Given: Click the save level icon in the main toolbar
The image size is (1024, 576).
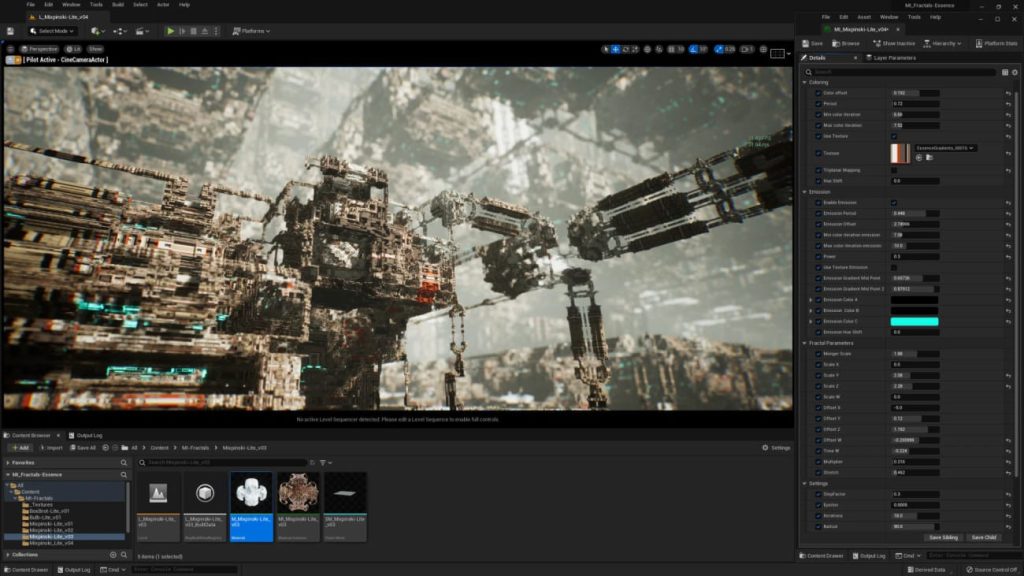Looking at the screenshot, I should pos(10,31).
